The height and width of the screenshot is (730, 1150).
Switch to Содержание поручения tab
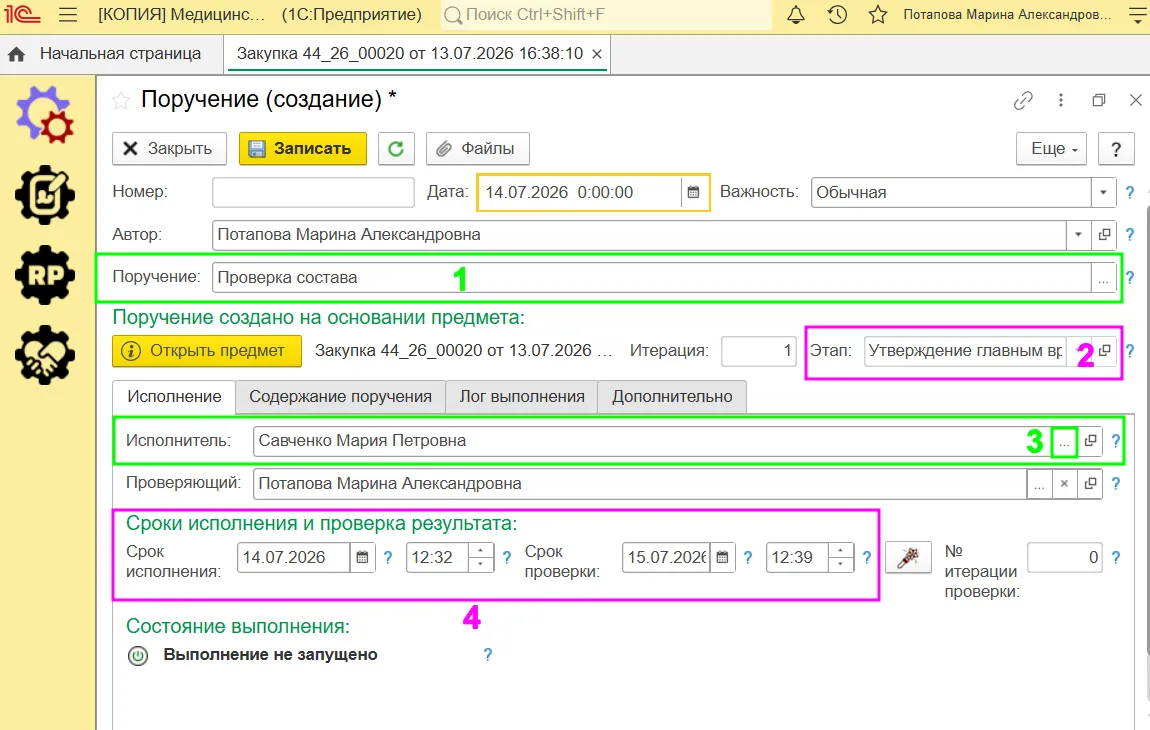(340, 397)
